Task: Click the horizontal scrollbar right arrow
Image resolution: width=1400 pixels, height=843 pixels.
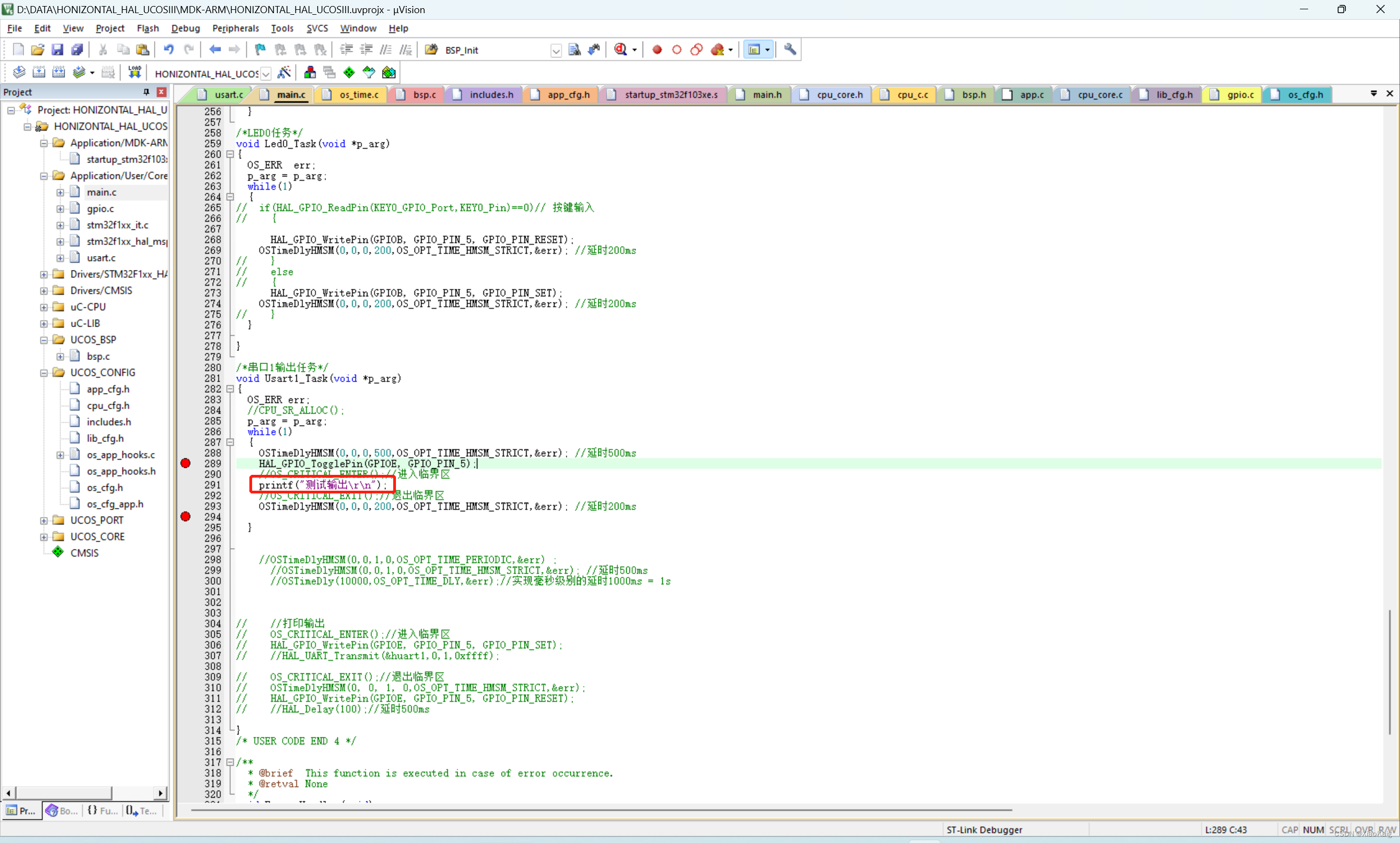Action: (x=161, y=793)
